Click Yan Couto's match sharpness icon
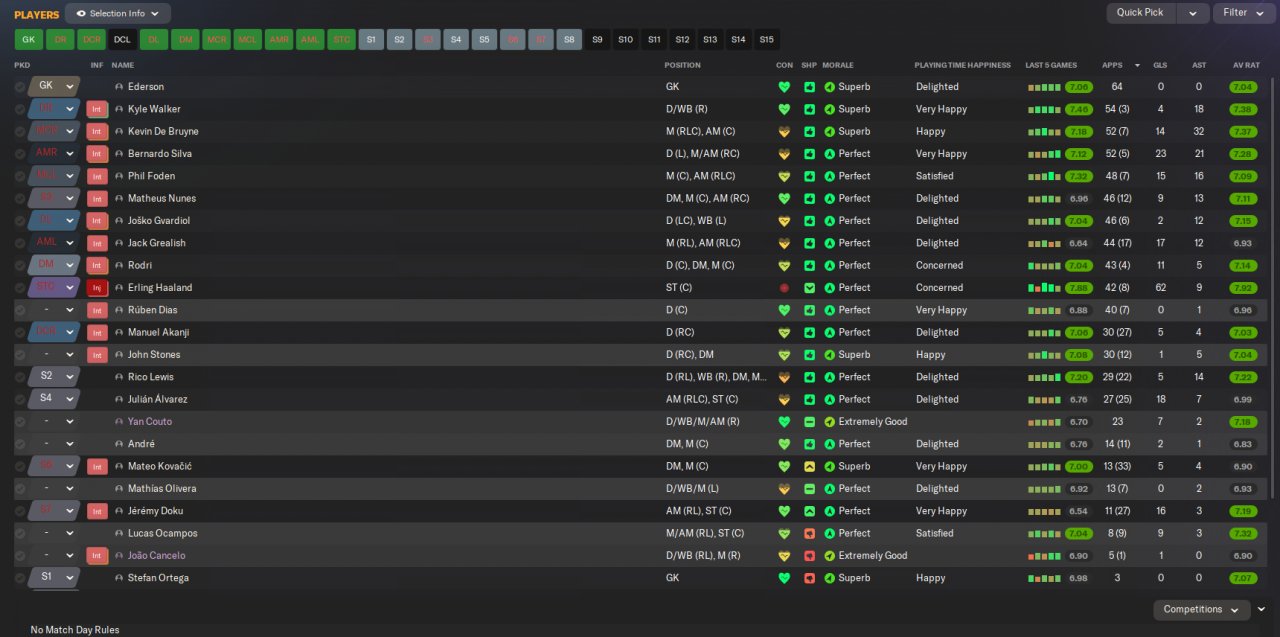Viewport: 1280px width, 637px height. click(x=810, y=422)
